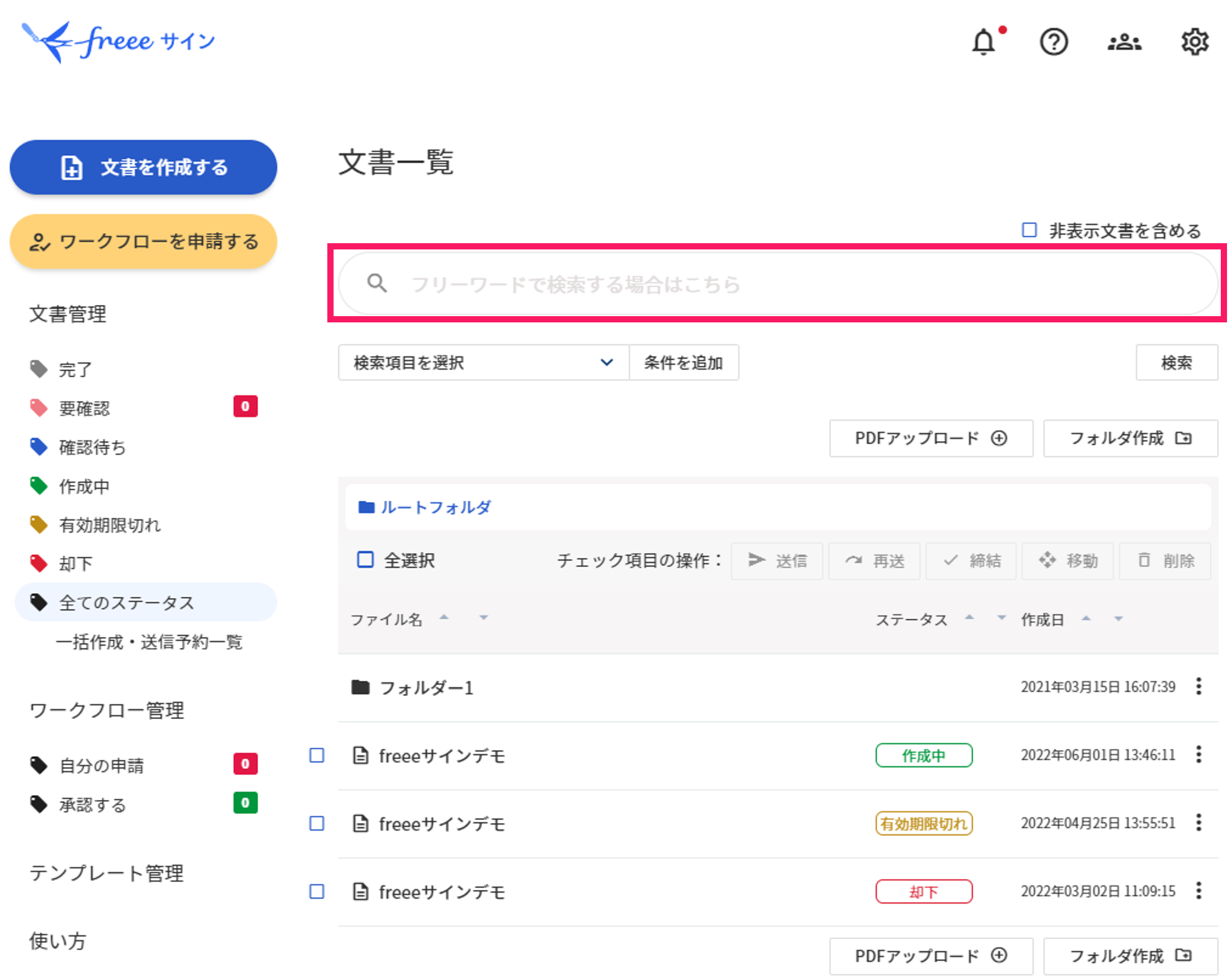The width and height of the screenshot is (1232, 979).
Task: Check the box for 作成中 freeeサインデモ
Action: point(317,755)
